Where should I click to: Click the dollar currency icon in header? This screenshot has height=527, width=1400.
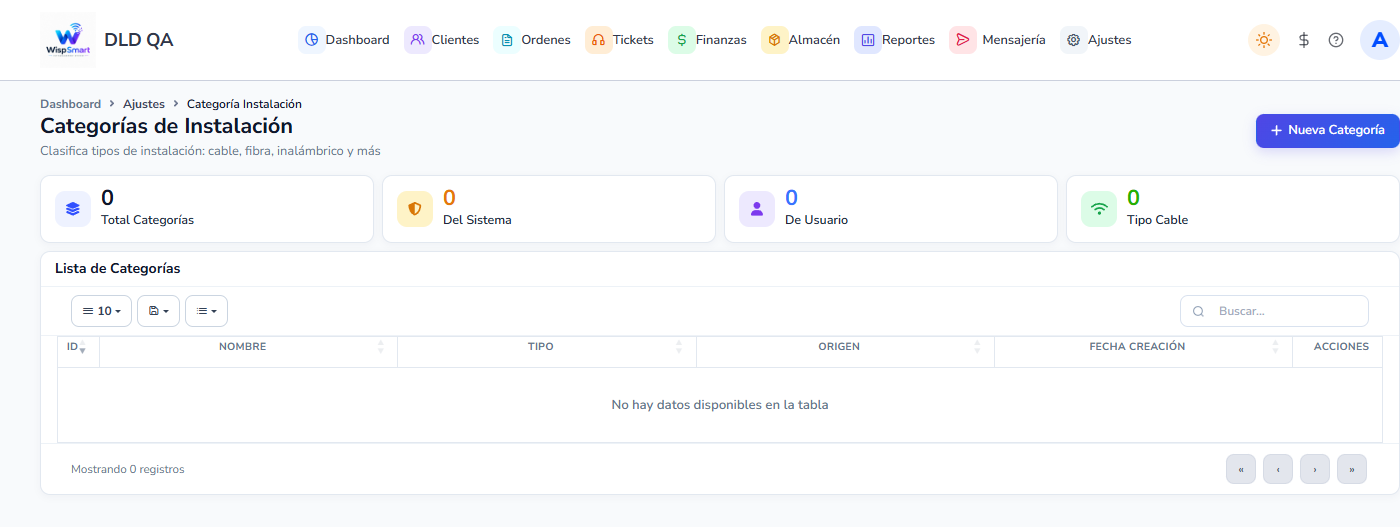[x=1304, y=40]
